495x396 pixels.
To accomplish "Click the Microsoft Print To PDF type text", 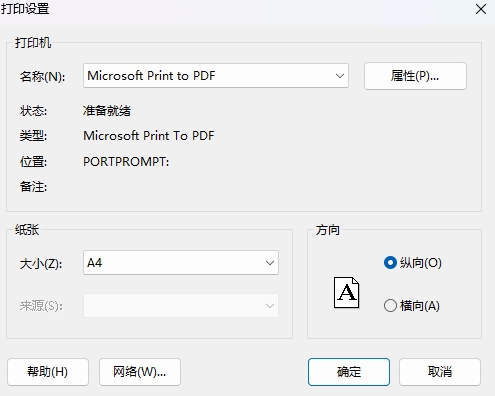I will (x=149, y=136).
